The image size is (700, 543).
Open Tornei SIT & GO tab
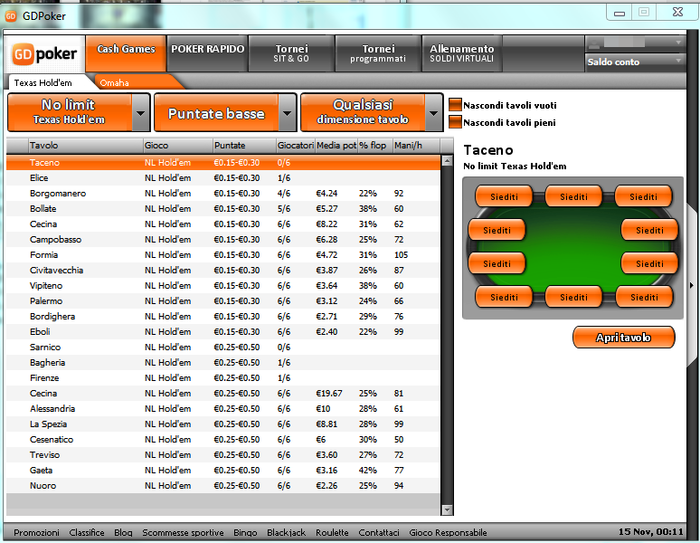point(292,53)
